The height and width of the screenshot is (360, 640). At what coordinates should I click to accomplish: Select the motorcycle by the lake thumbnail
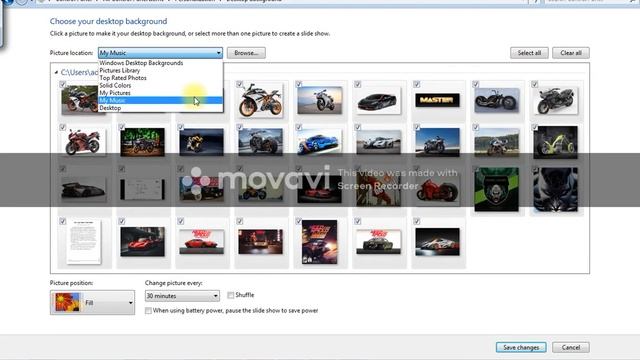(497, 142)
